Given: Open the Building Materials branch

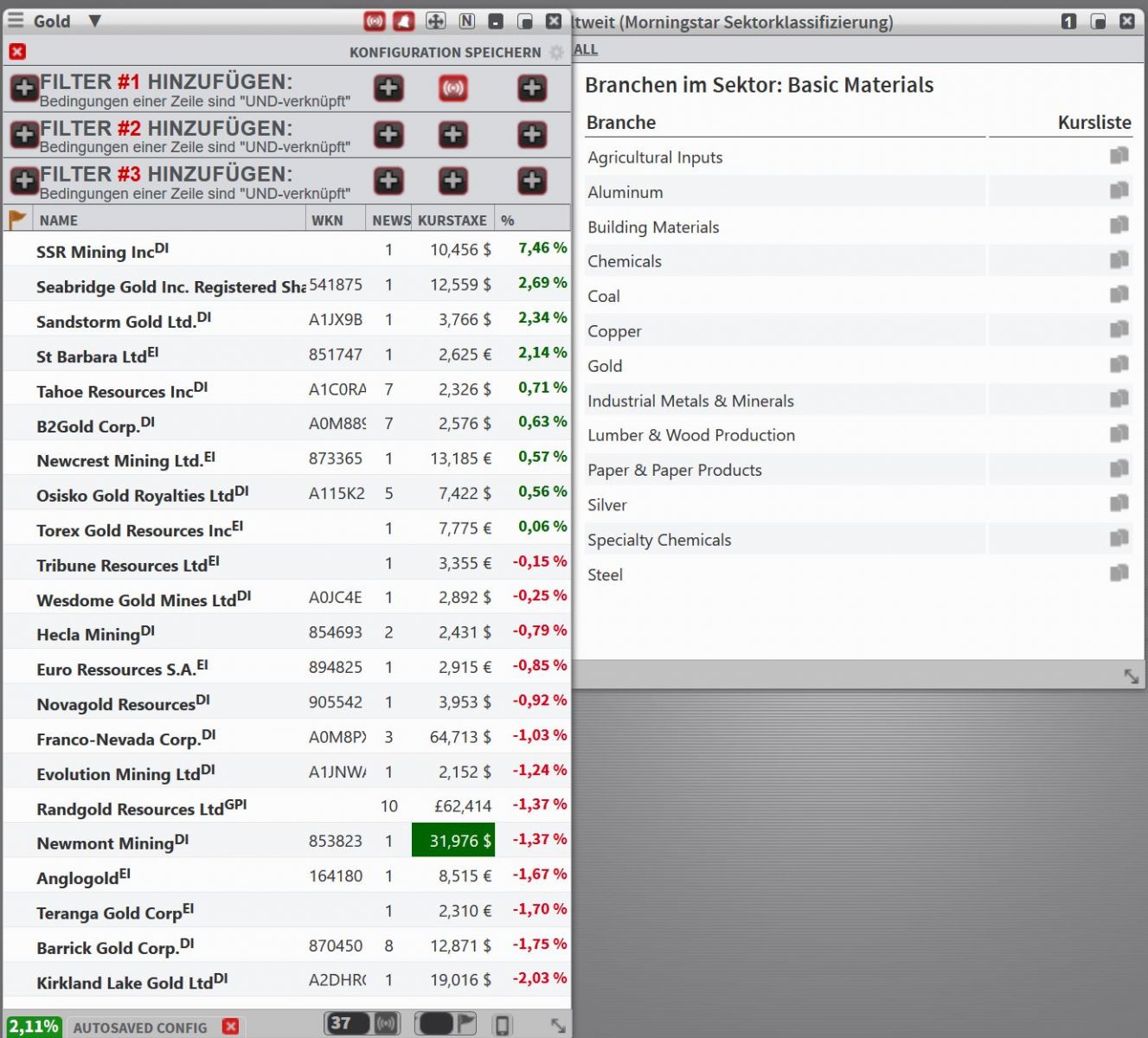Looking at the screenshot, I should [x=653, y=227].
